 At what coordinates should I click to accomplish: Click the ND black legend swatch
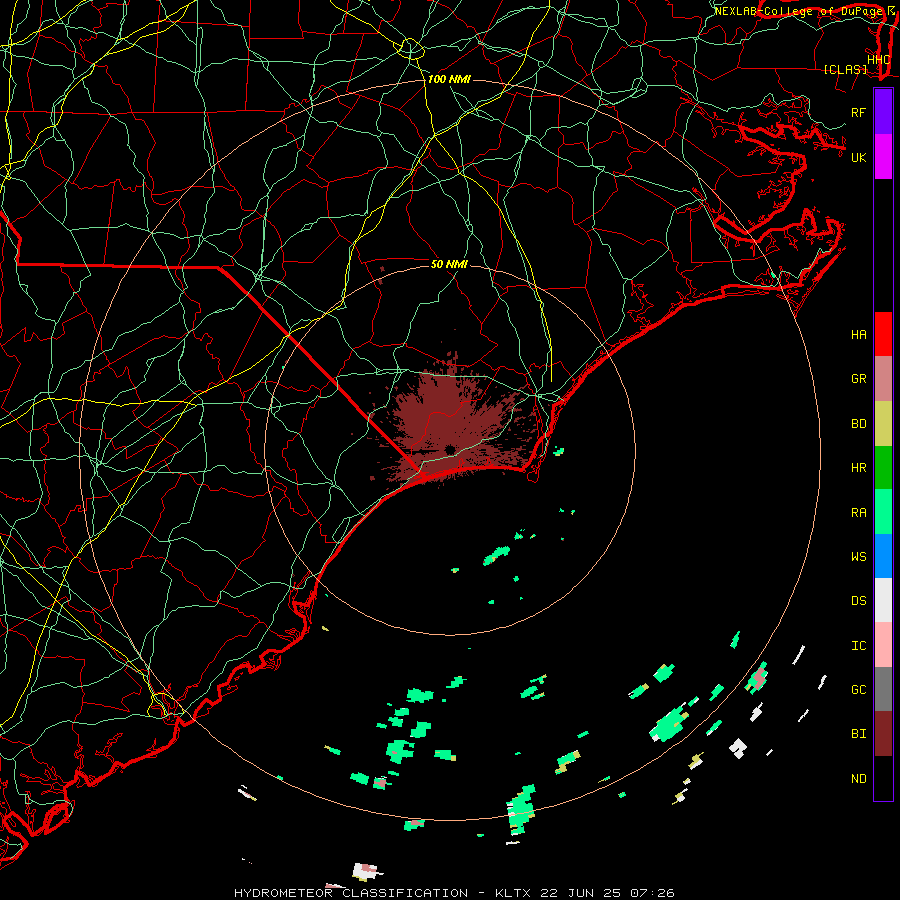click(x=883, y=778)
